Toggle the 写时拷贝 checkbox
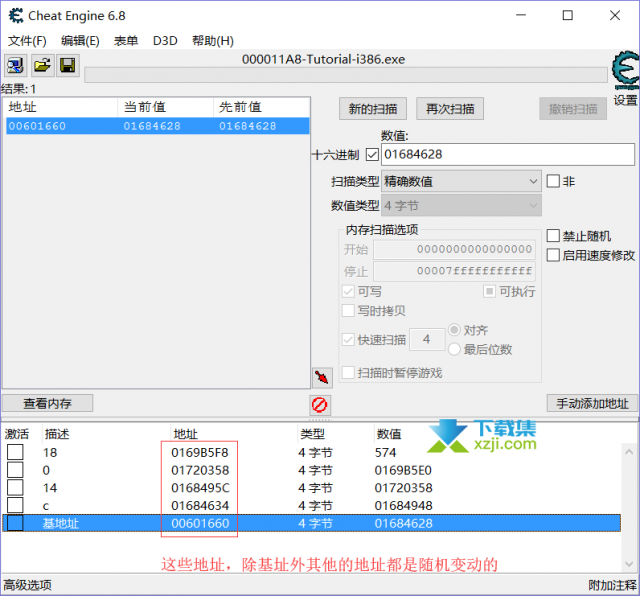Image resolution: width=640 pixels, height=596 pixels. coord(348,311)
